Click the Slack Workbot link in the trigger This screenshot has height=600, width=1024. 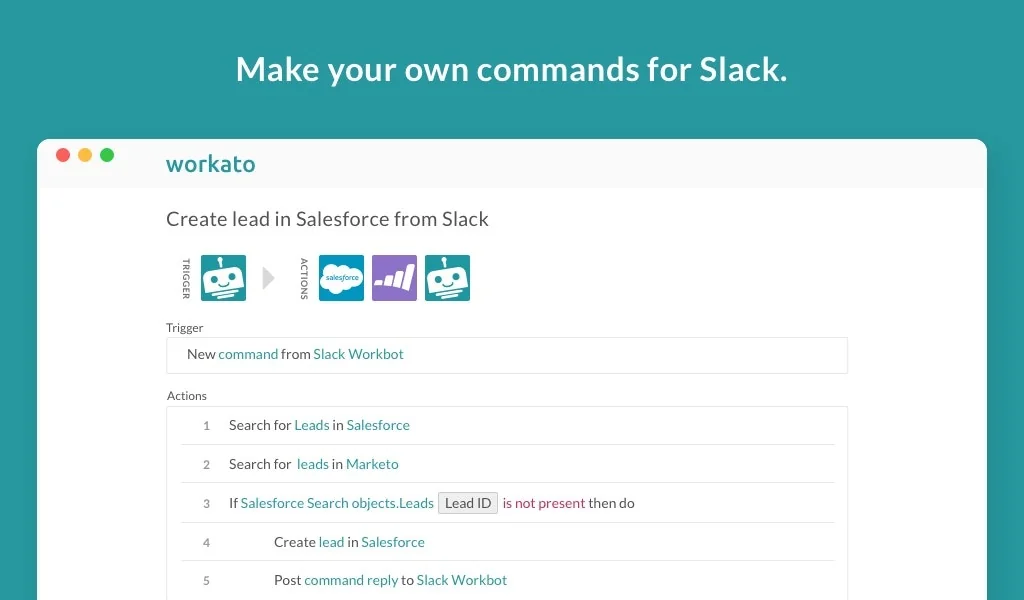(x=358, y=354)
